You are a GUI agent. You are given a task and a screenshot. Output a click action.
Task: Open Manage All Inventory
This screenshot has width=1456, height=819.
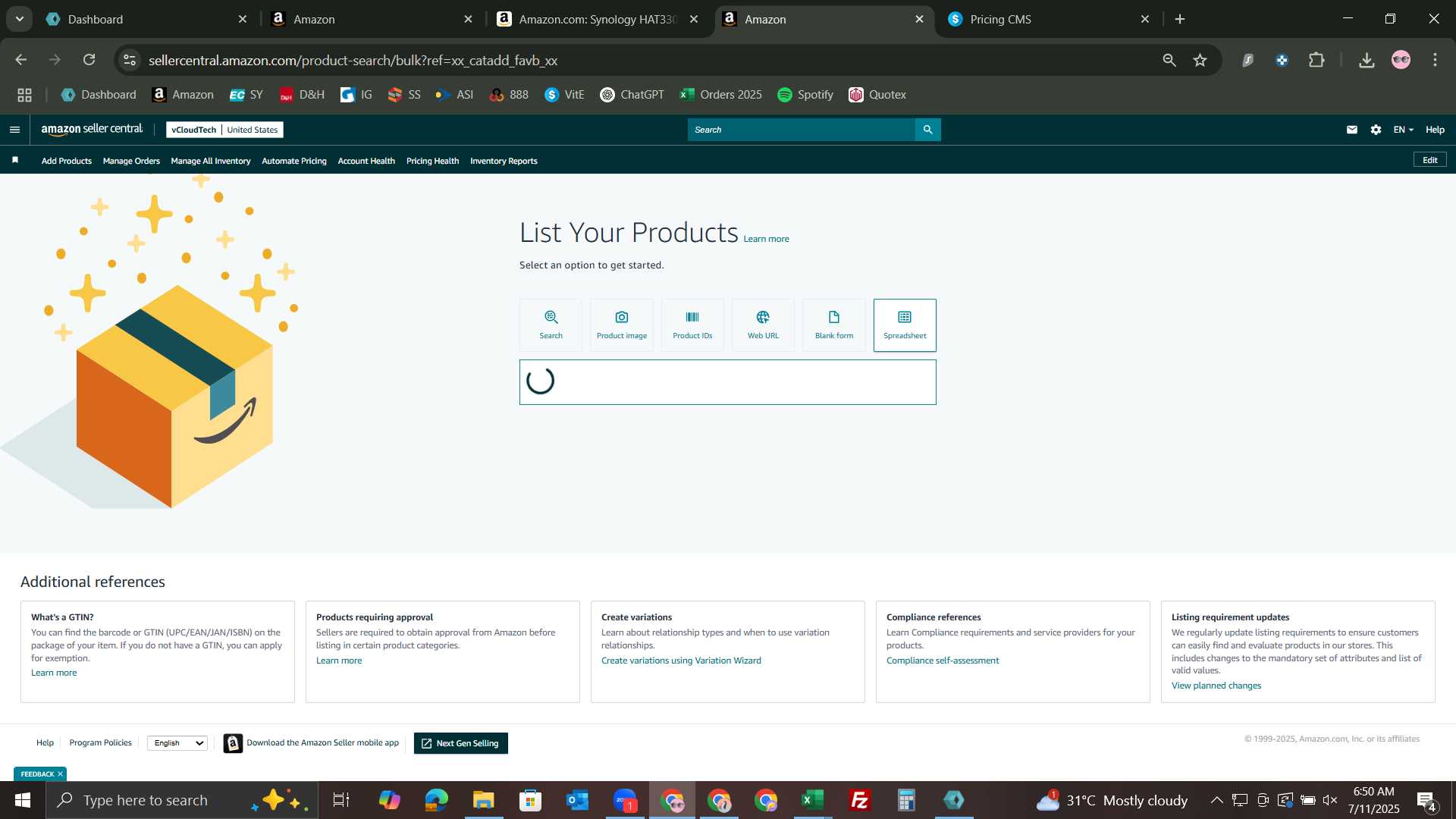[211, 161]
